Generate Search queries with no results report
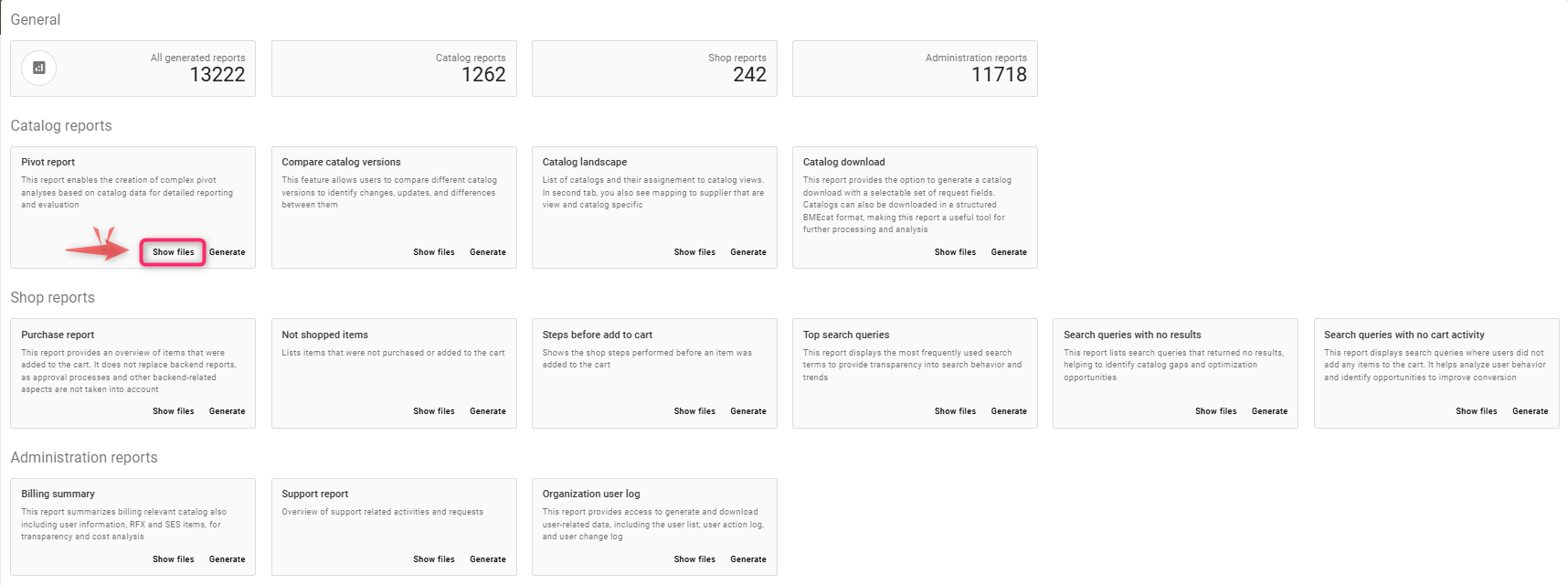 1269,411
